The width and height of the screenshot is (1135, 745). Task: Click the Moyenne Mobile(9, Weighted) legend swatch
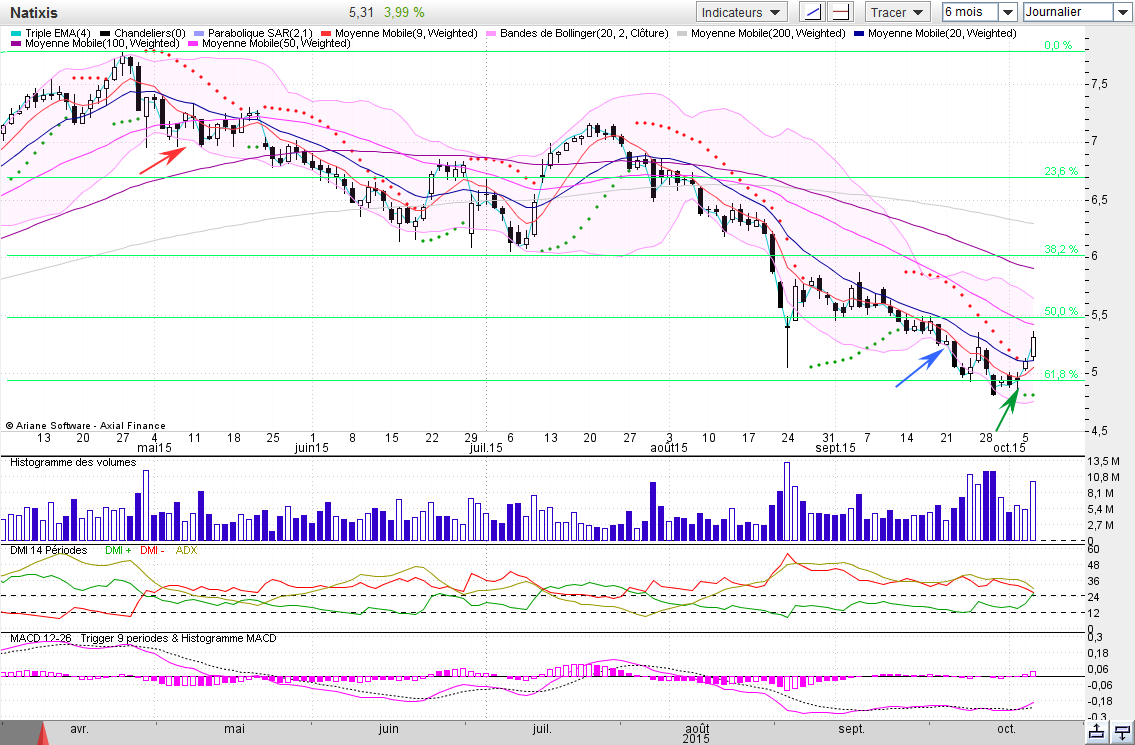[326, 33]
